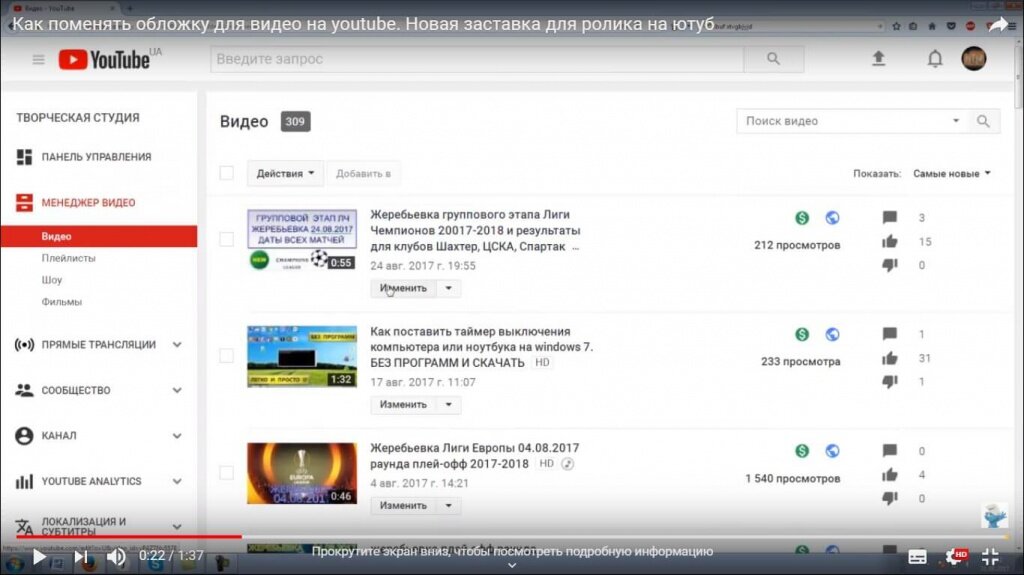Tick the select-all videos checkbox
The width and height of the screenshot is (1024, 575).
click(227, 173)
